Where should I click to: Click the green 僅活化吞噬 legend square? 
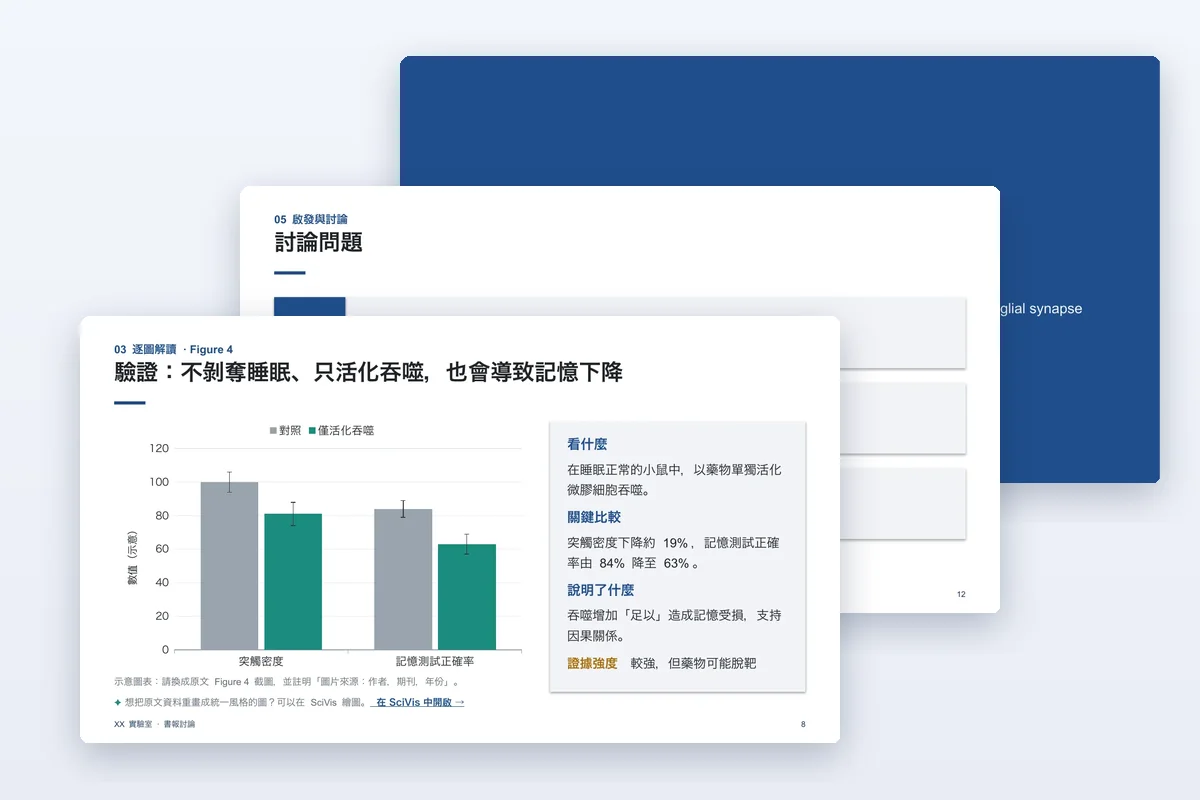tap(312, 431)
